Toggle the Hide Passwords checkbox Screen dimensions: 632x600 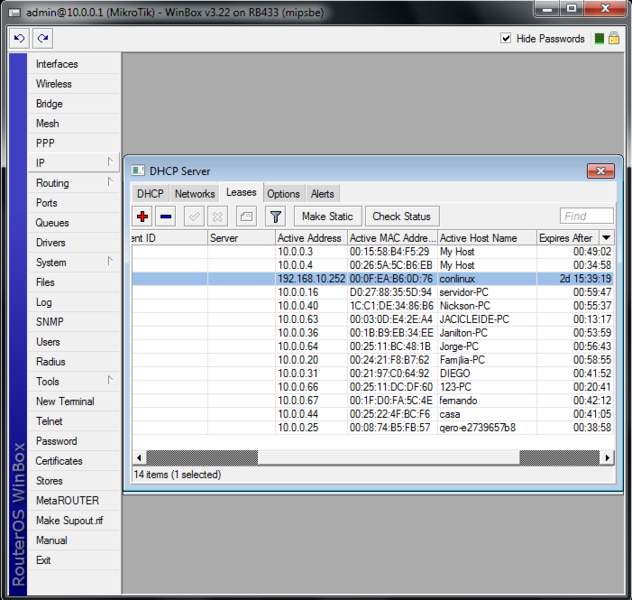[x=505, y=38]
